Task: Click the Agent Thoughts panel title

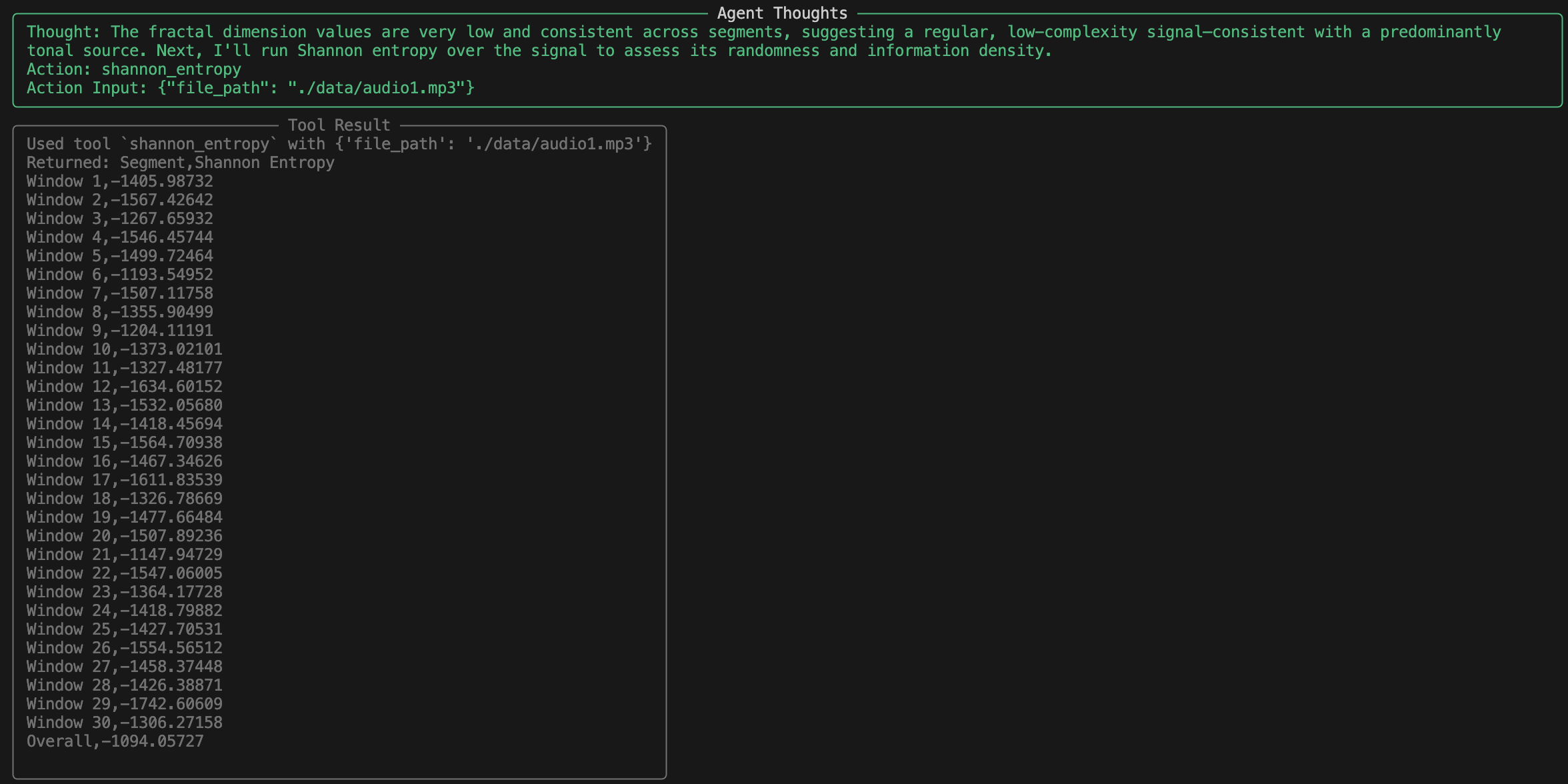Action: (x=782, y=13)
